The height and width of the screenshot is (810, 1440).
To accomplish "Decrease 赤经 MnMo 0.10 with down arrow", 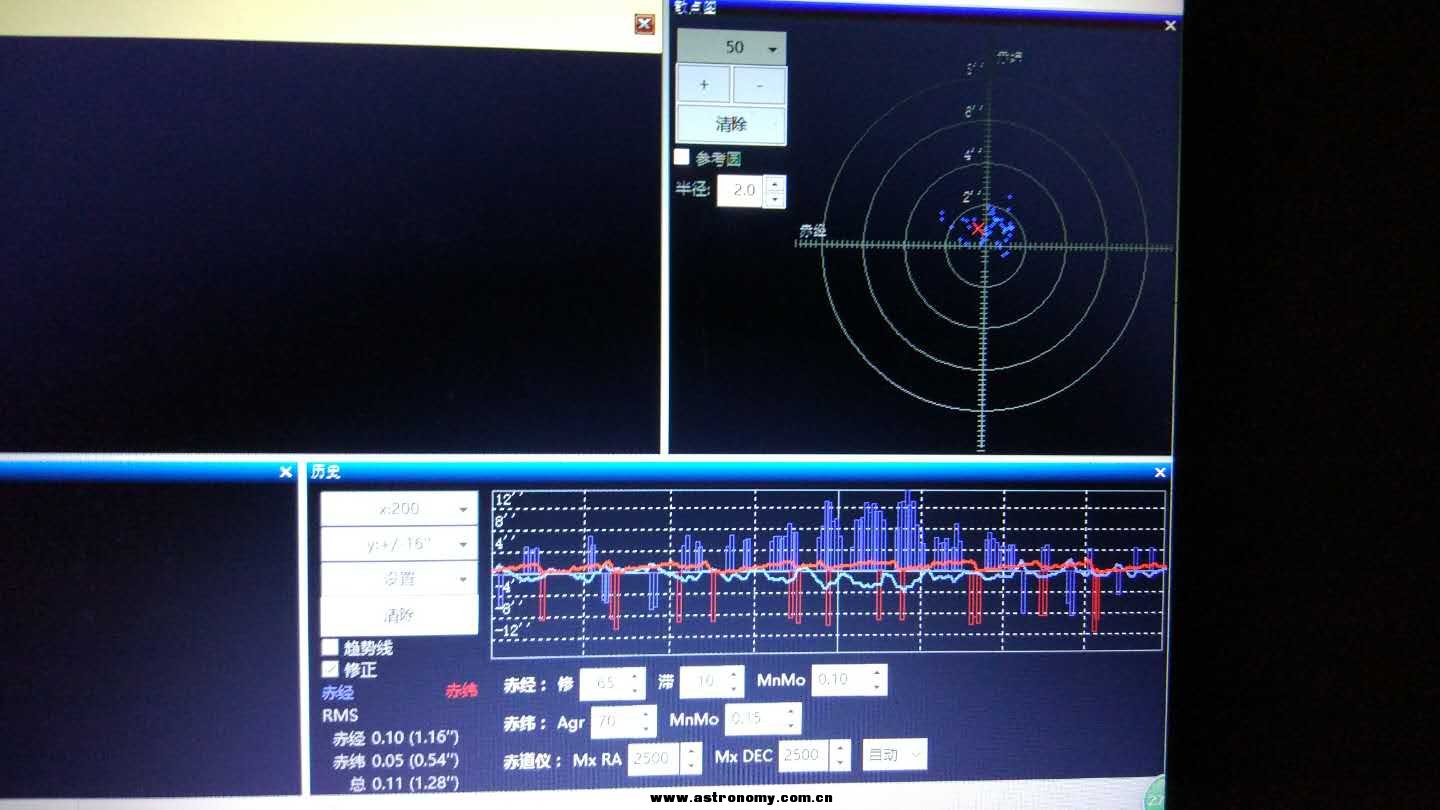I will coord(877,687).
